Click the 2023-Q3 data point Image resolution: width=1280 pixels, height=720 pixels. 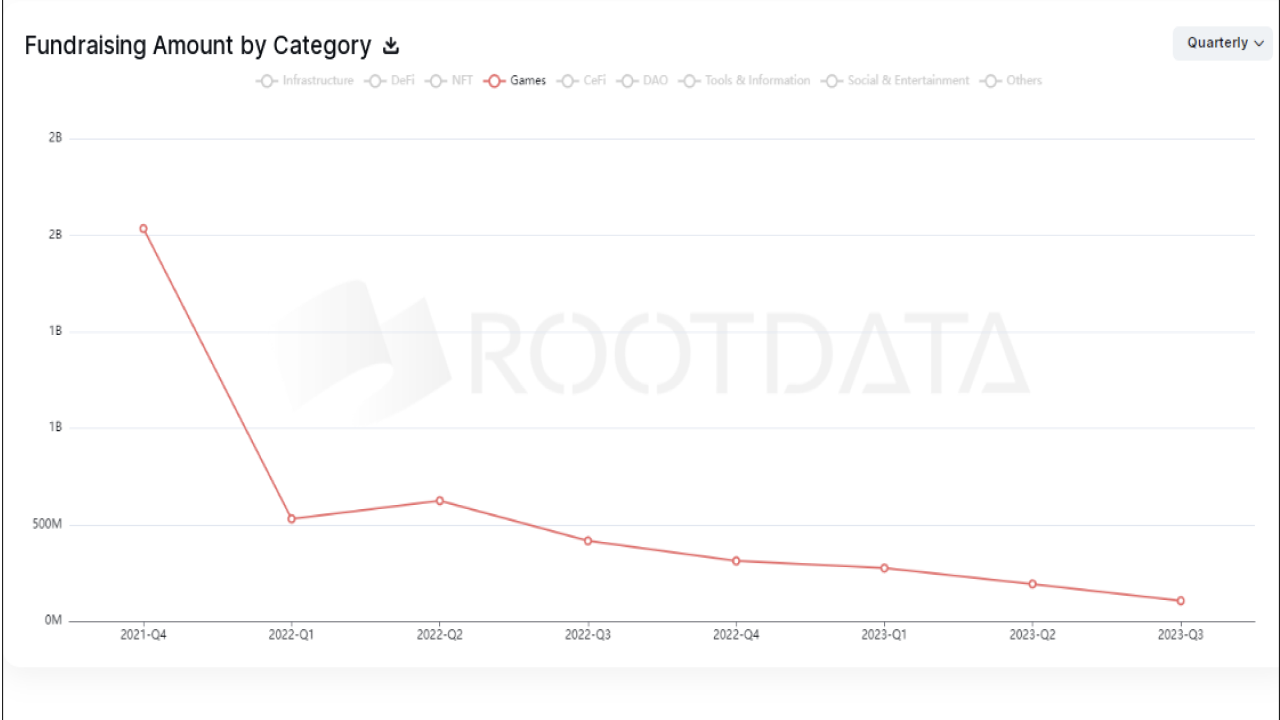[1180, 601]
